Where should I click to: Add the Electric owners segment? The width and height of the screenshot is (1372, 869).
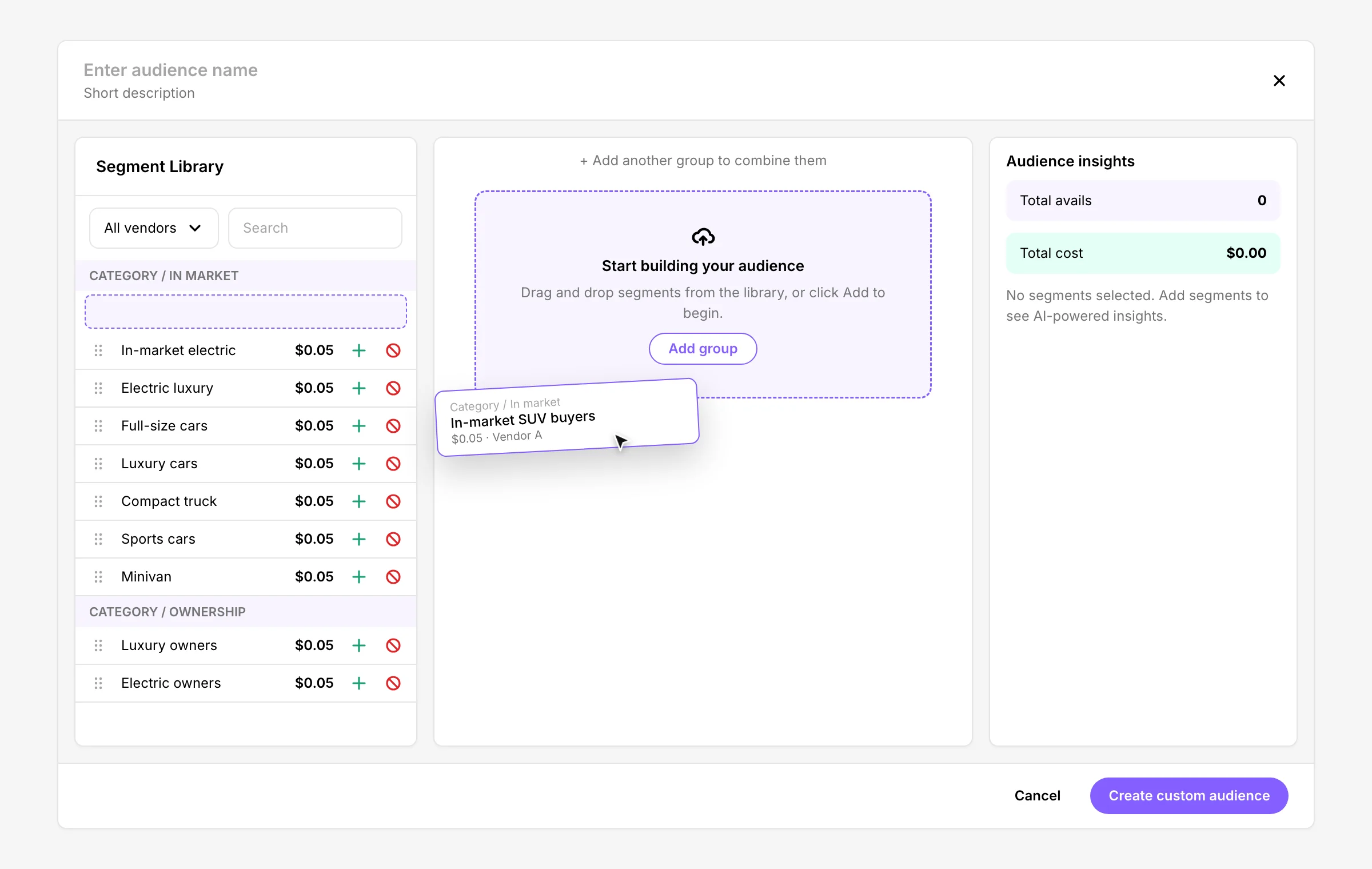[359, 683]
